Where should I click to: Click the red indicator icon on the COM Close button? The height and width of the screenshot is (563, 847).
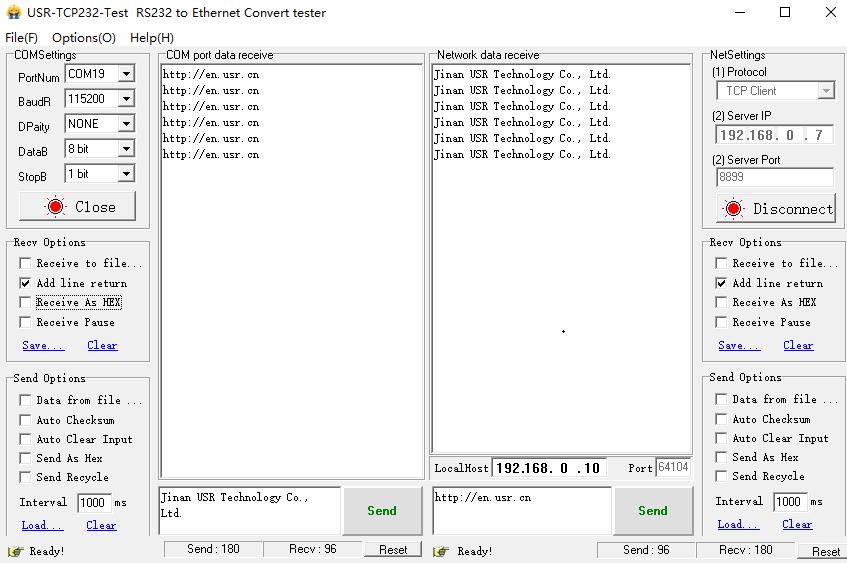[55, 206]
